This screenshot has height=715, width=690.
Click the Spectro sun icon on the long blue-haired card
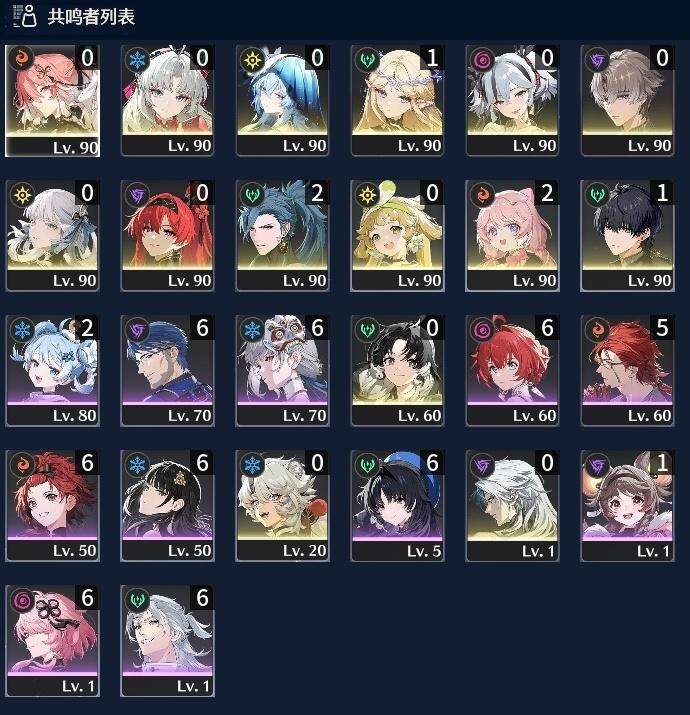[x=252, y=59]
